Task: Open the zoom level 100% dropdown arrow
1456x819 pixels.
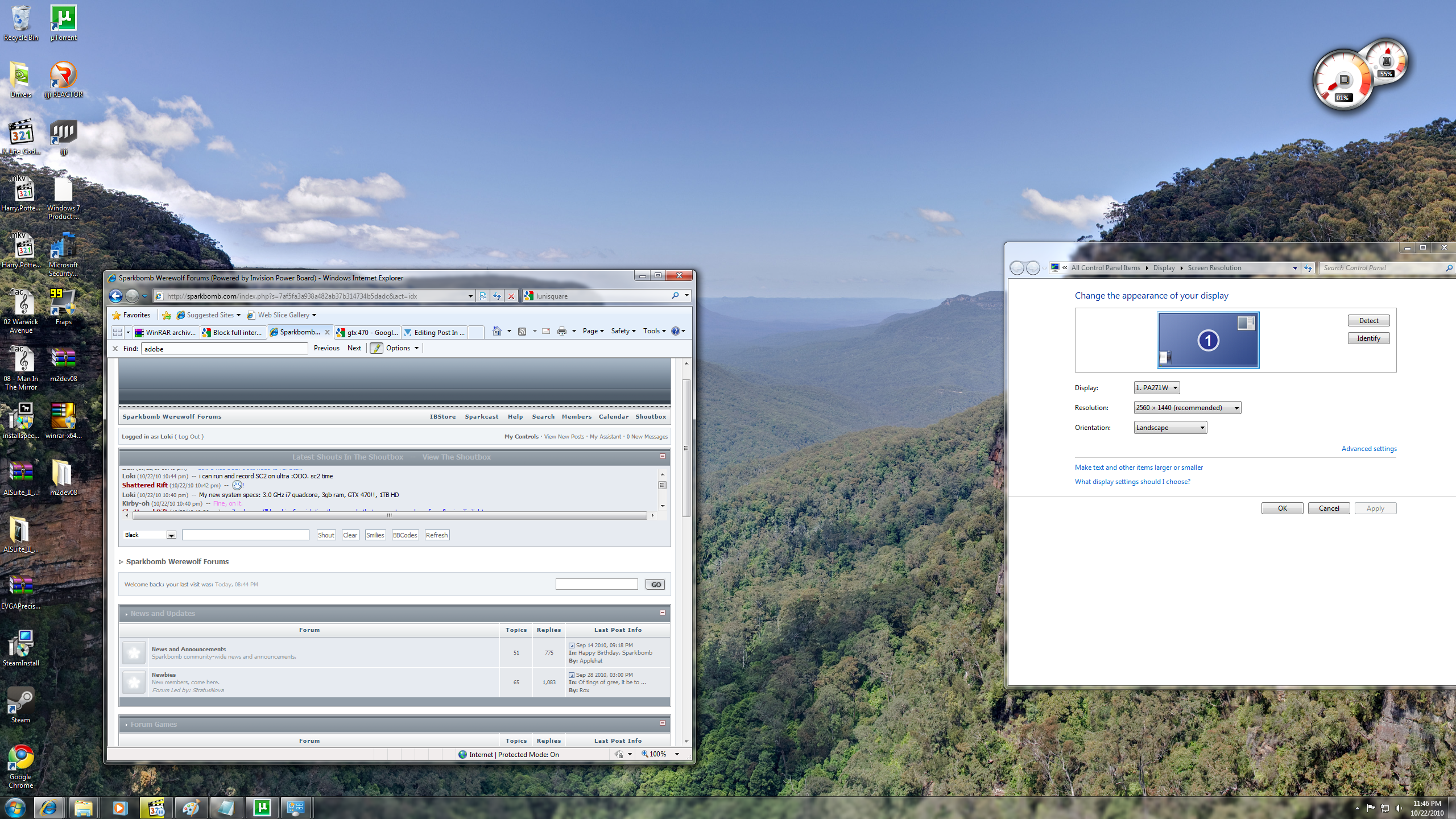Action: [x=677, y=754]
